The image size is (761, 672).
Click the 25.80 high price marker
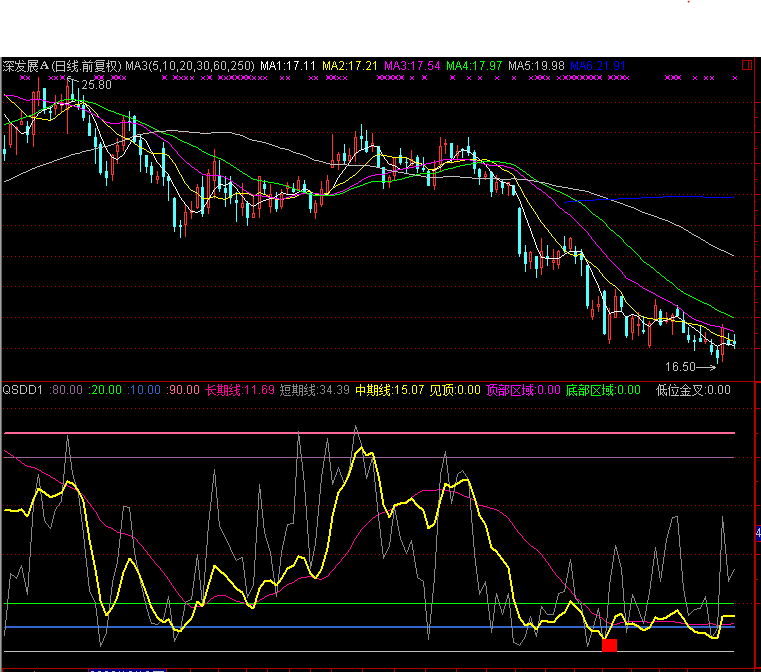coord(96,86)
